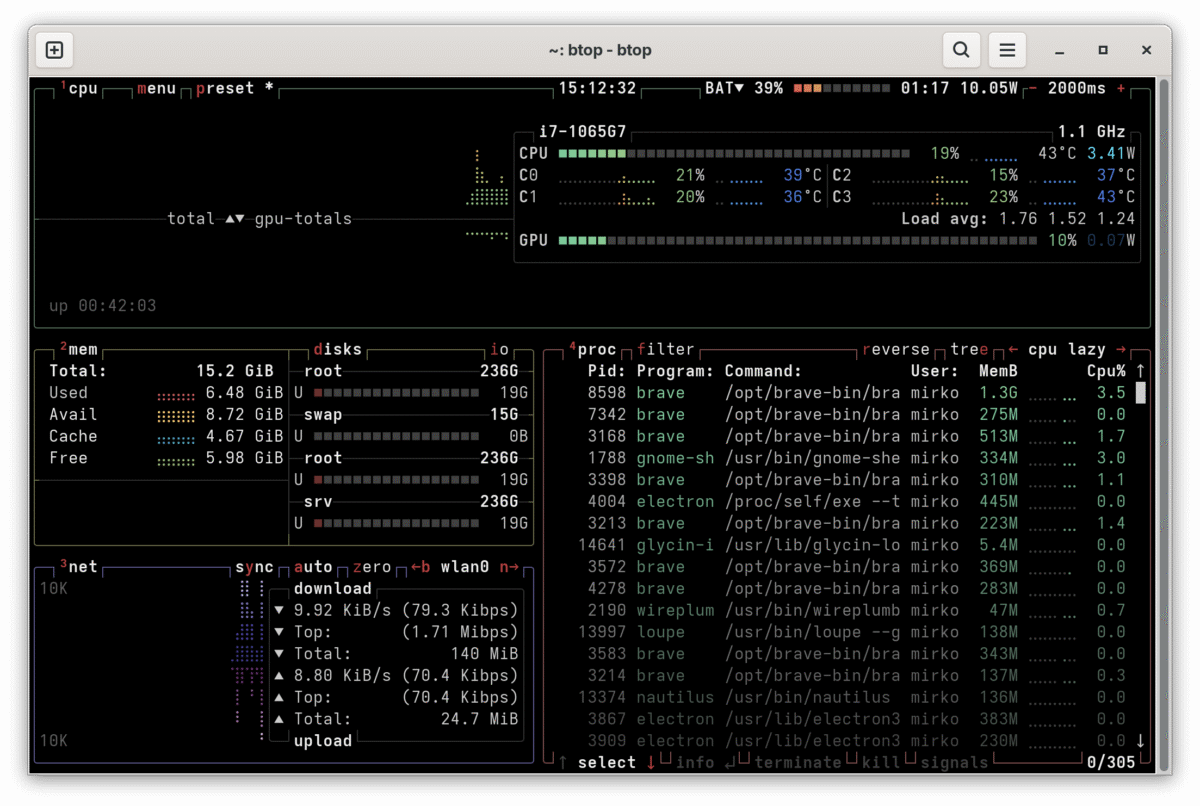
Task: Increase update interval with the plus sign
Action: click(x=1121, y=88)
